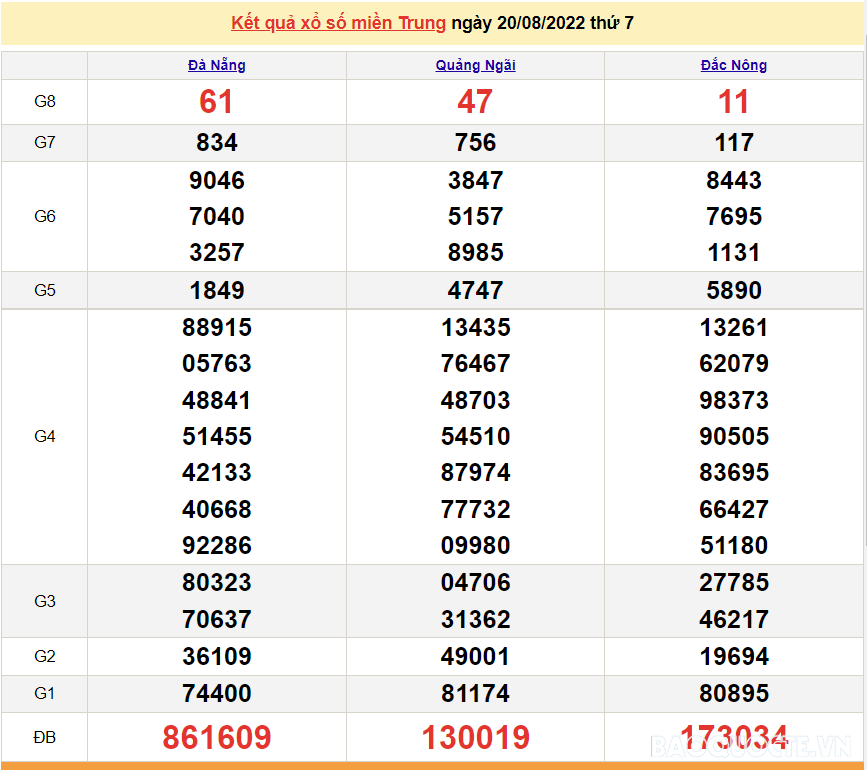Select the Đắc Nông special prize 173034
Screen dimensions: 867x770
[x=733, y=738]
